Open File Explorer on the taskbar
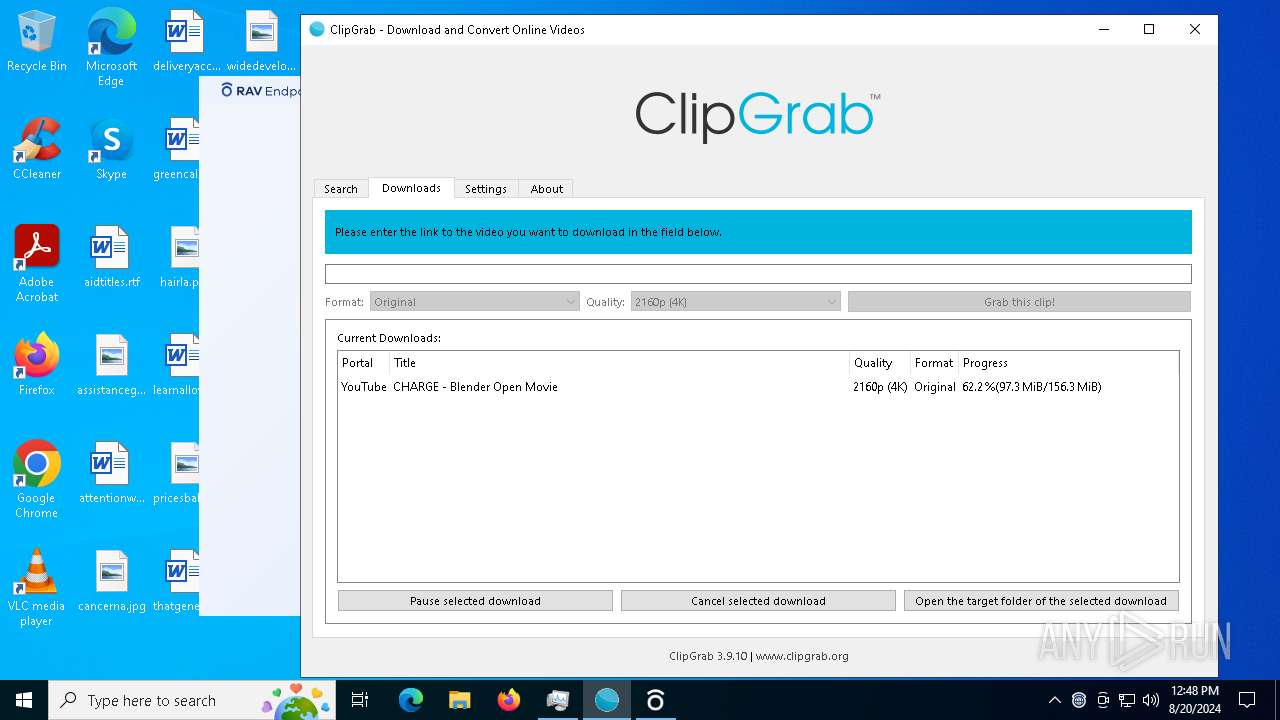This screenshot has width=1280, height=720. pos(460,700)
